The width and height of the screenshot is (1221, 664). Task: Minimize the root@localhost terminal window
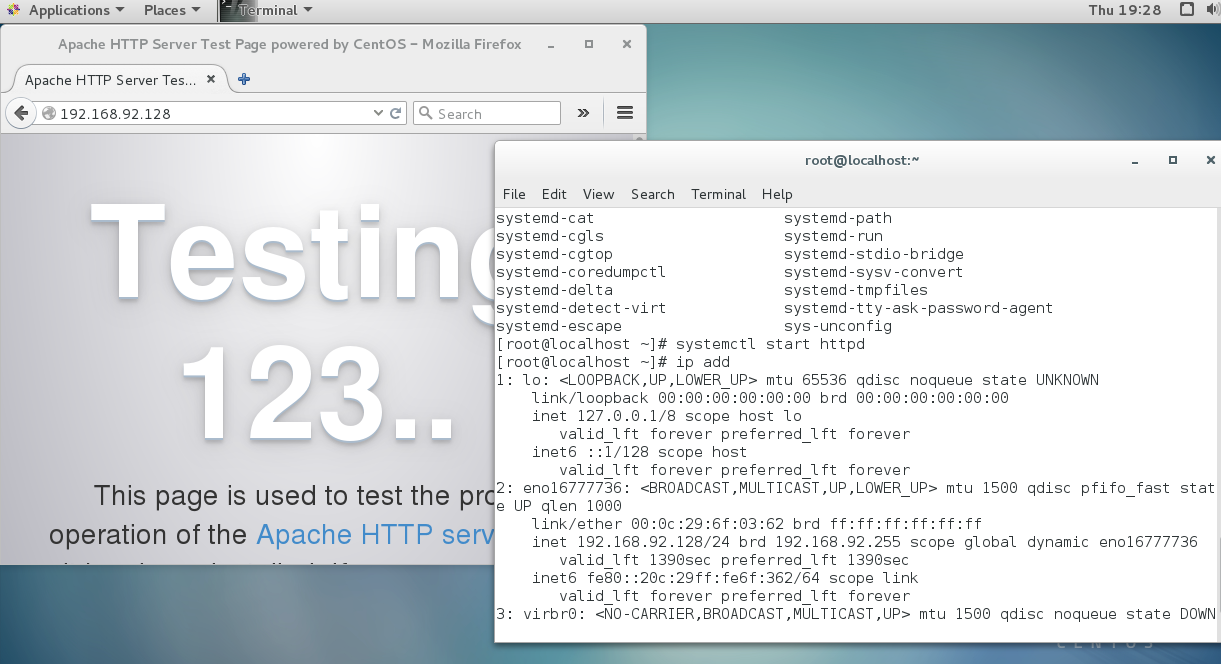[1135, 160]
